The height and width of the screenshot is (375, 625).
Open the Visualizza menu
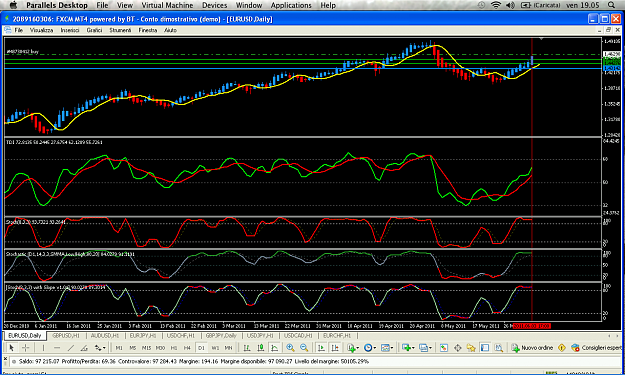coord(41,30)
